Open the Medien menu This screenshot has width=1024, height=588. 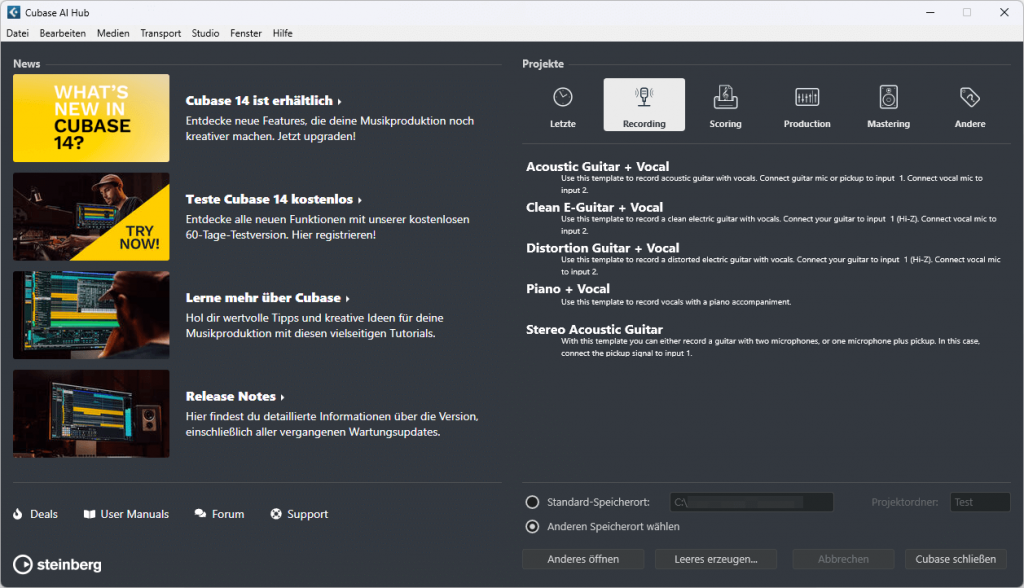(x=113, y=33)
